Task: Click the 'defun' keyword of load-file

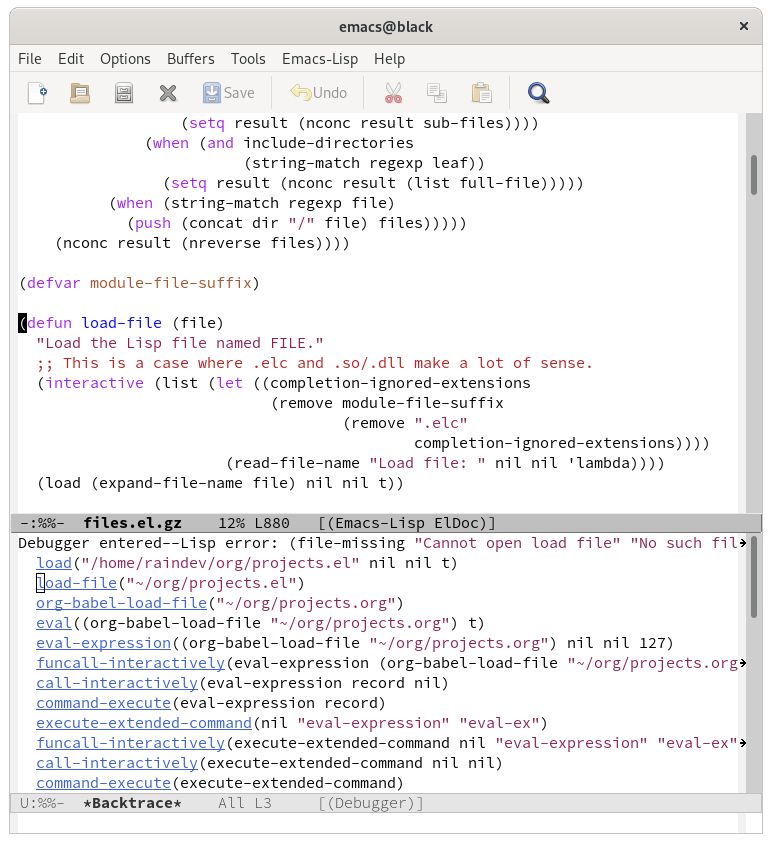Action: 49,323
